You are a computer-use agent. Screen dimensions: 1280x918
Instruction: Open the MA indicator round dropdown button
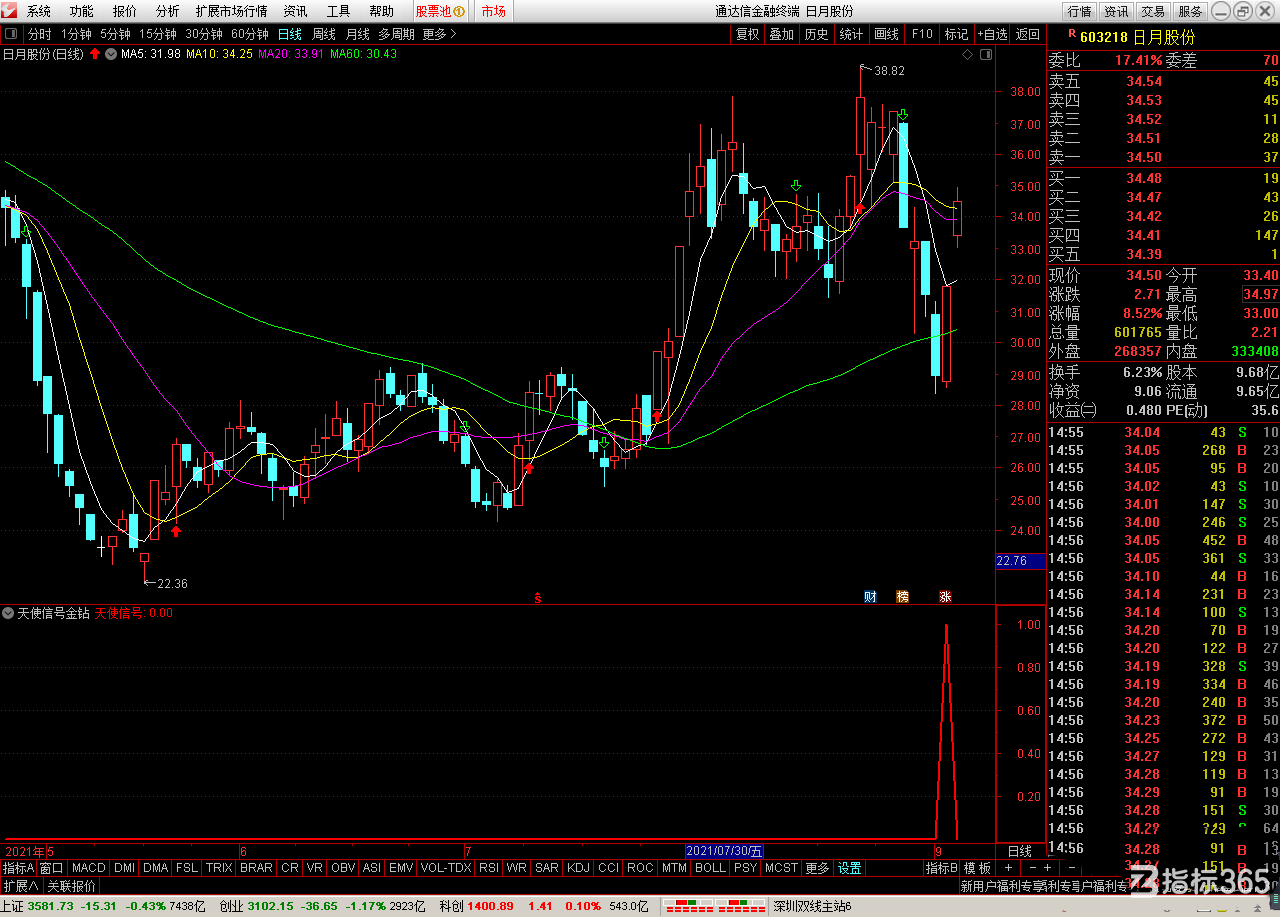pyautogui.click(x=110, y=54)
